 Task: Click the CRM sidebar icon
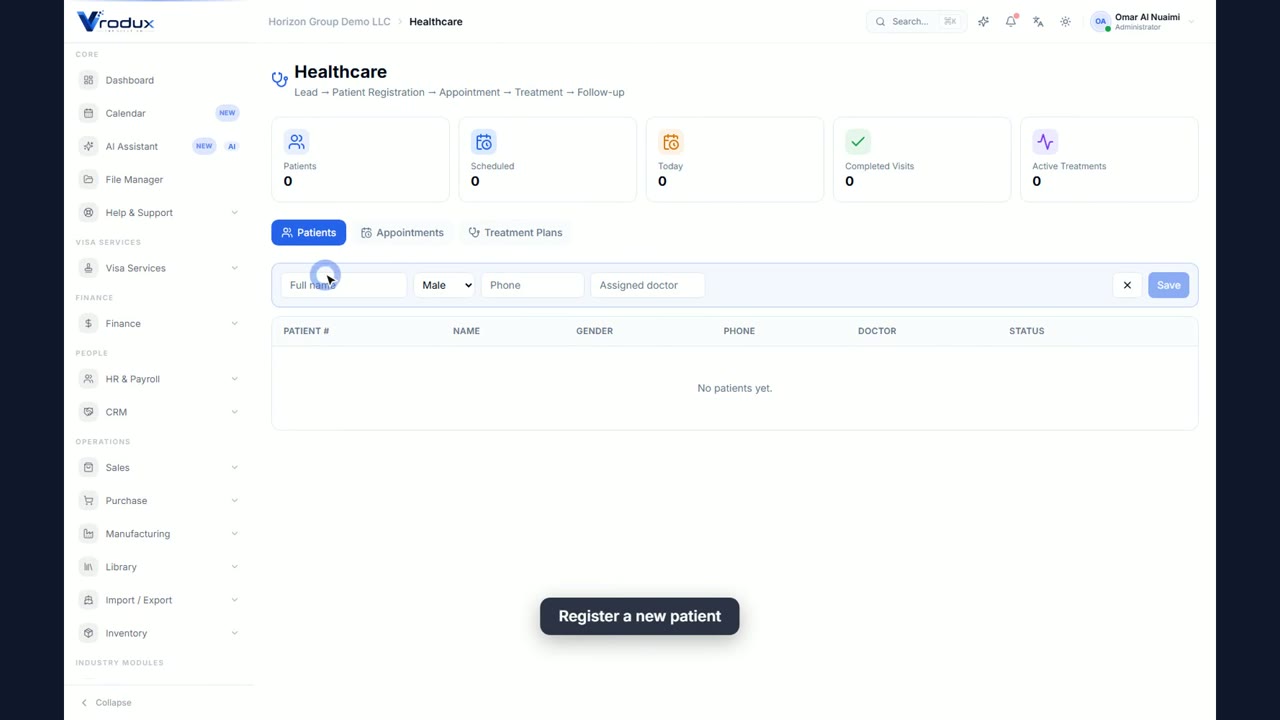[x=88, y=412]
